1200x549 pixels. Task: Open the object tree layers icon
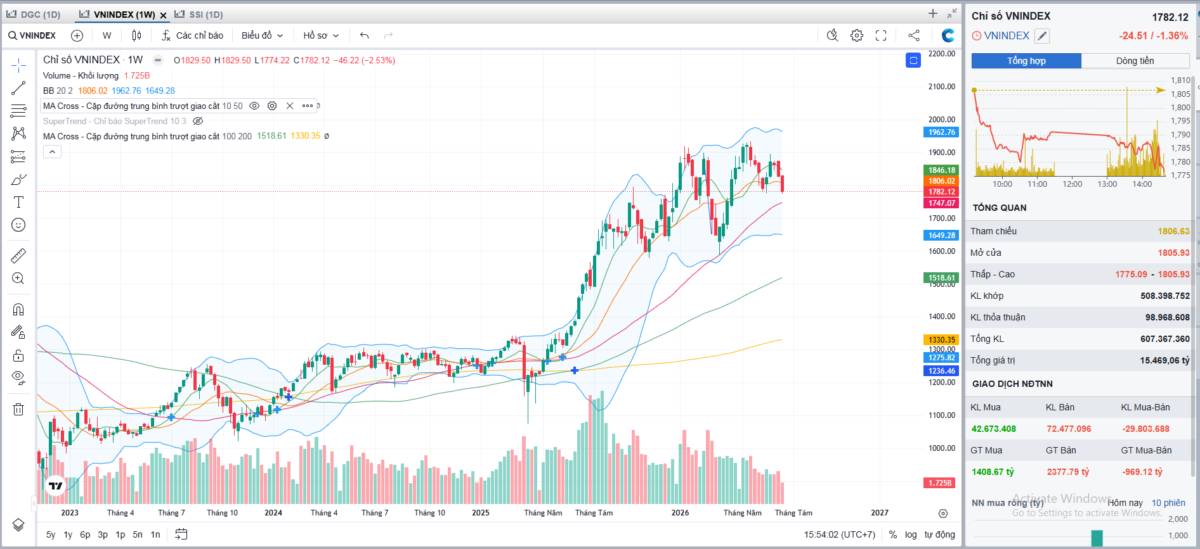tap(18, 524)
